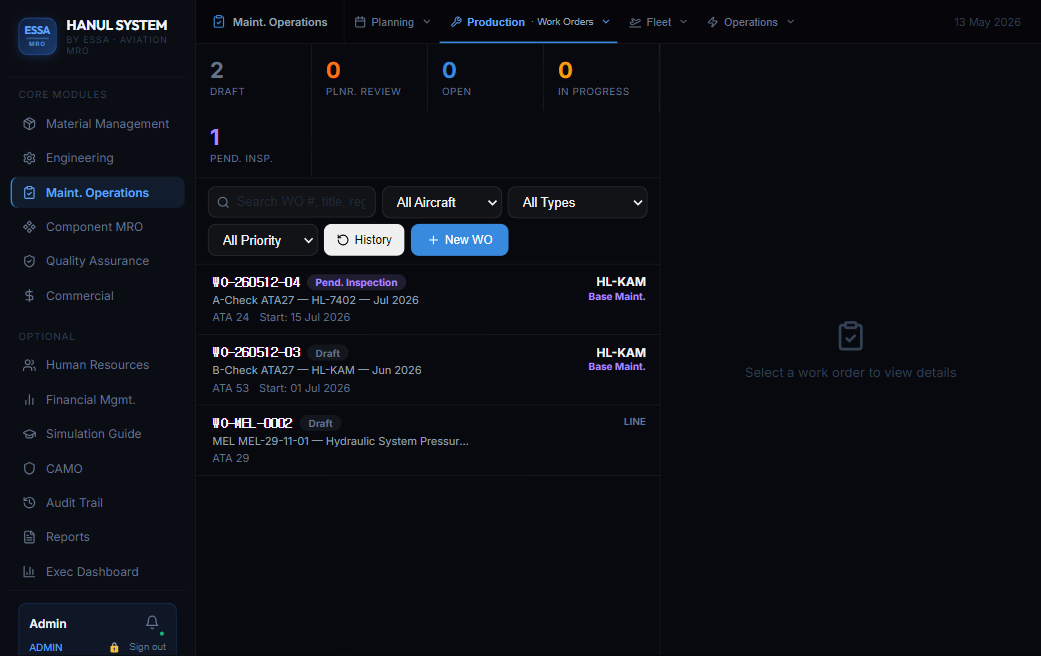The height and width of the screenshot is (656, 1041).
Task: Click the Material Management cube icon
Action: (29, 124)
